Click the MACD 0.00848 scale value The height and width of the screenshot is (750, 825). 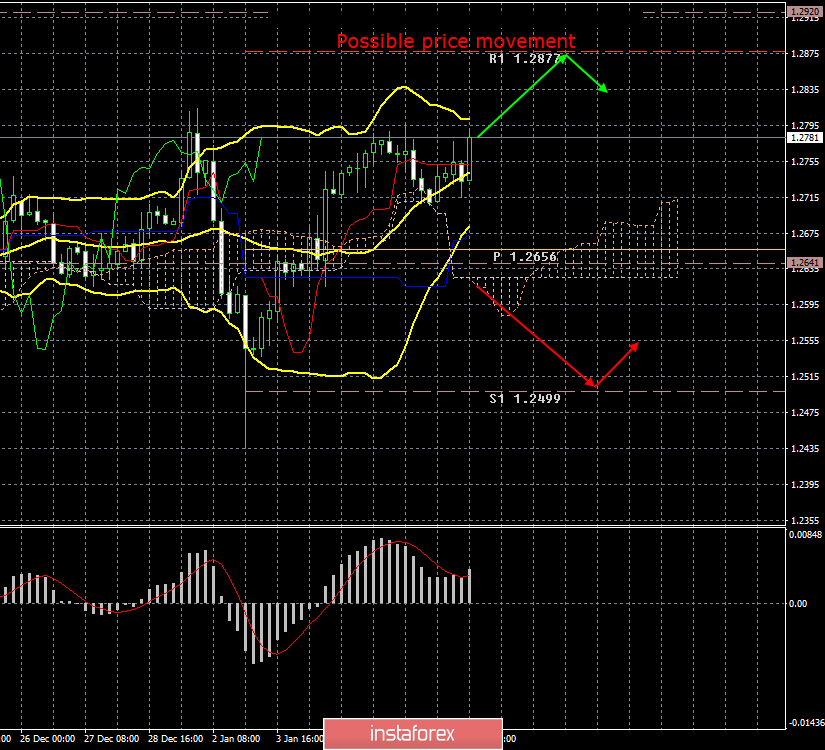805,535
